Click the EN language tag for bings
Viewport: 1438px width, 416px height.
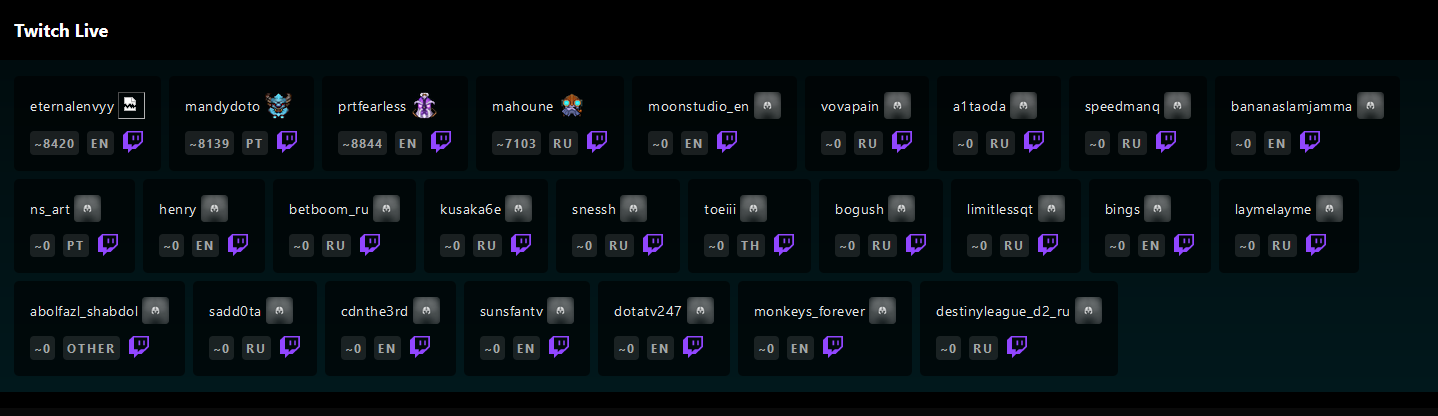tap(1151, 246)
